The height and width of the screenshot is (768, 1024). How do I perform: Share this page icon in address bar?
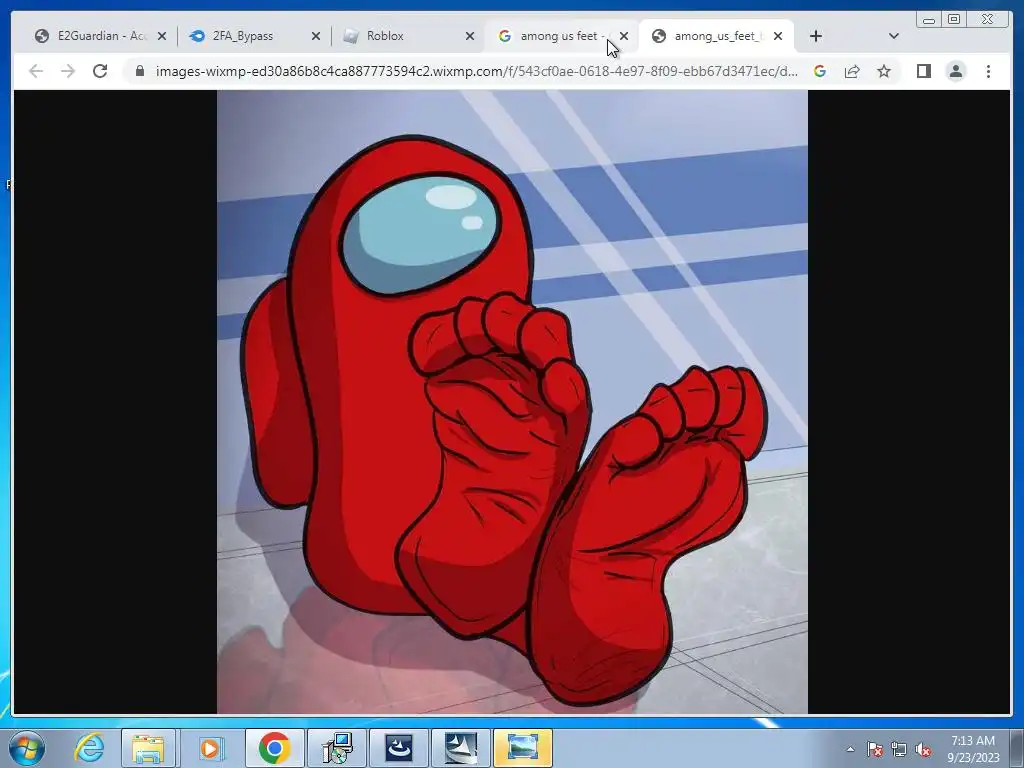852,71
